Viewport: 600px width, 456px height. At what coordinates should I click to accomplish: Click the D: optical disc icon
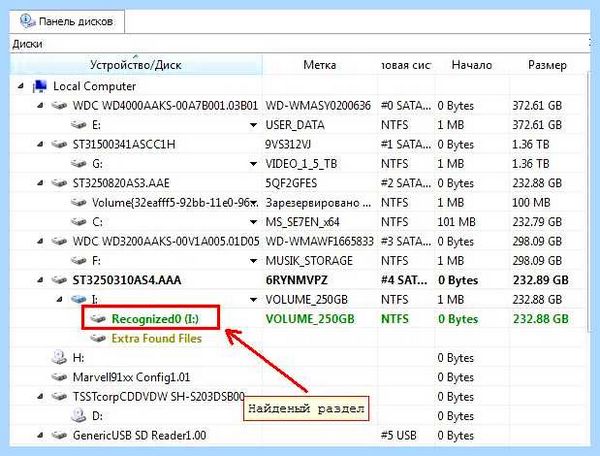[x=79, y=415]
